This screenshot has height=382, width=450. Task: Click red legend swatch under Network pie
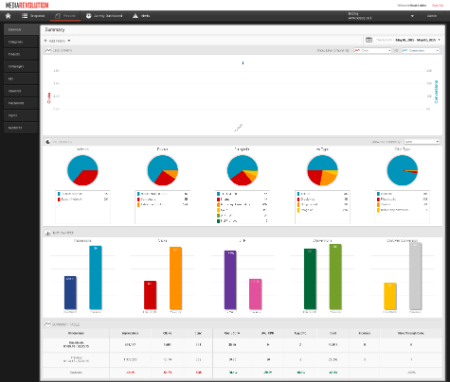coord(59,199)
